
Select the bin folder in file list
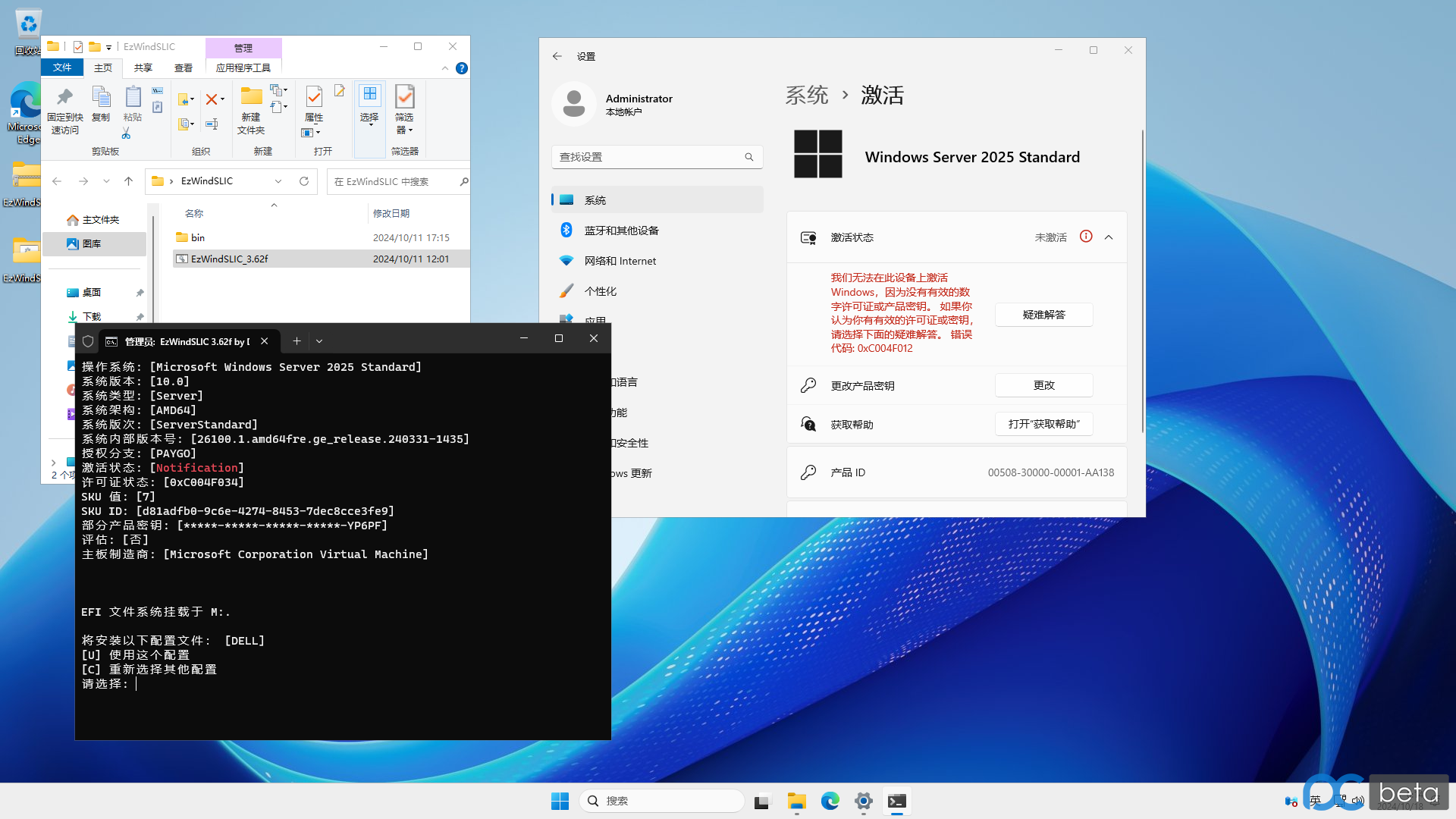(x=321, y=237)
